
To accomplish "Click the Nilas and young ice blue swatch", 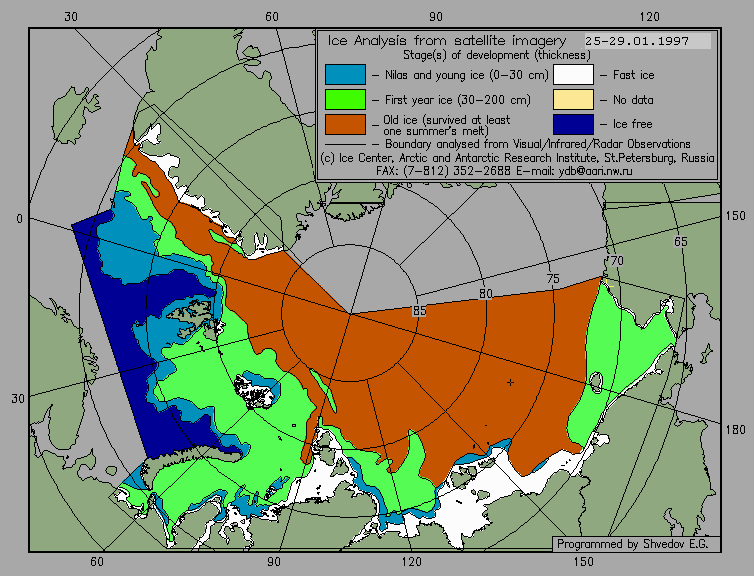I will pyautogui.click(x=345, y=75).
